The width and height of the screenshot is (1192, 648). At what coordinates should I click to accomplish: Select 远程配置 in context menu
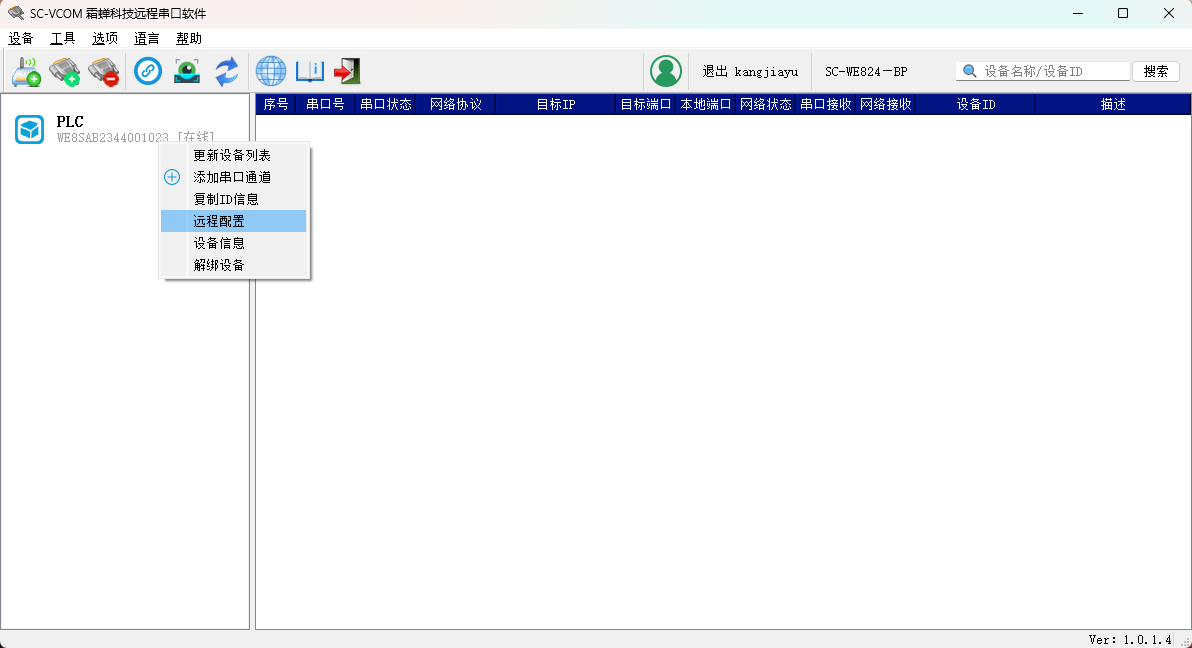233,221
